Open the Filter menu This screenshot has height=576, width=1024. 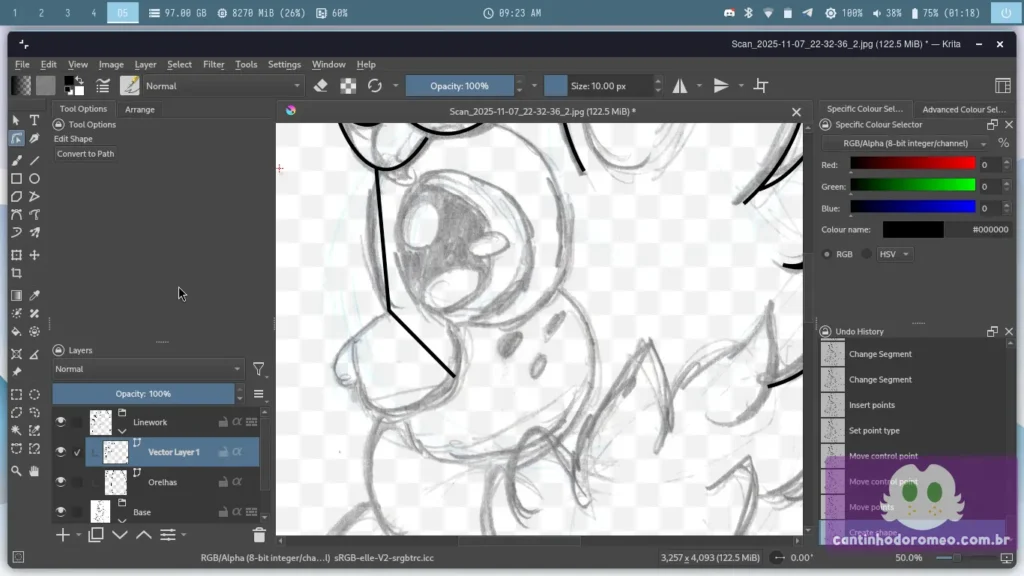pyautogui.click(x=214, y=64)
